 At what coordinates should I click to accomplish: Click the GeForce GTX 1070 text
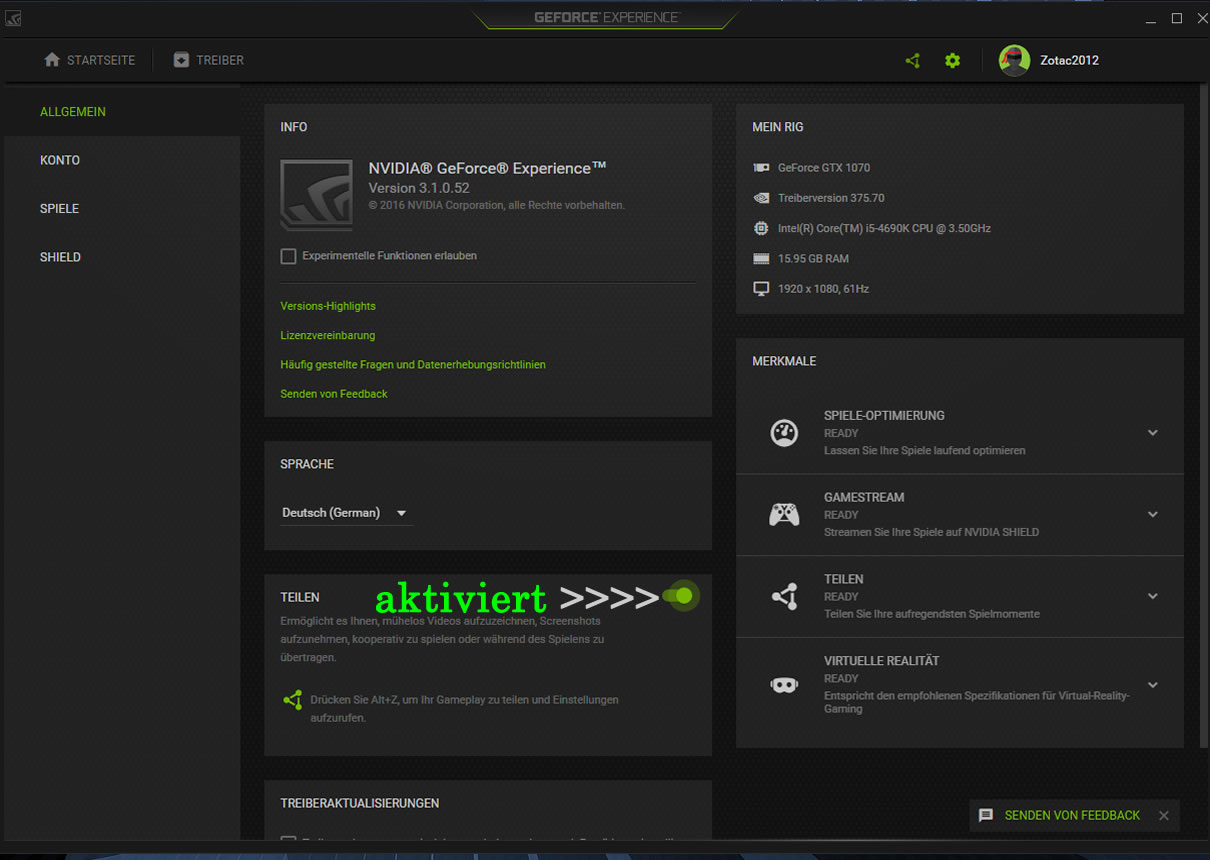tap(824, 168)
